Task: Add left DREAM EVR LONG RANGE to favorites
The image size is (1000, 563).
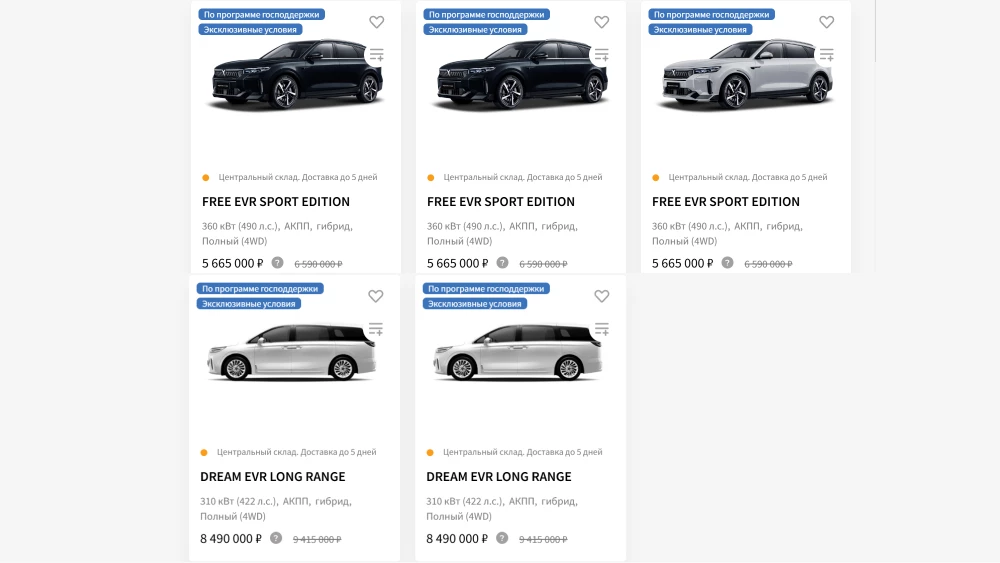Action: coord(375,296)
